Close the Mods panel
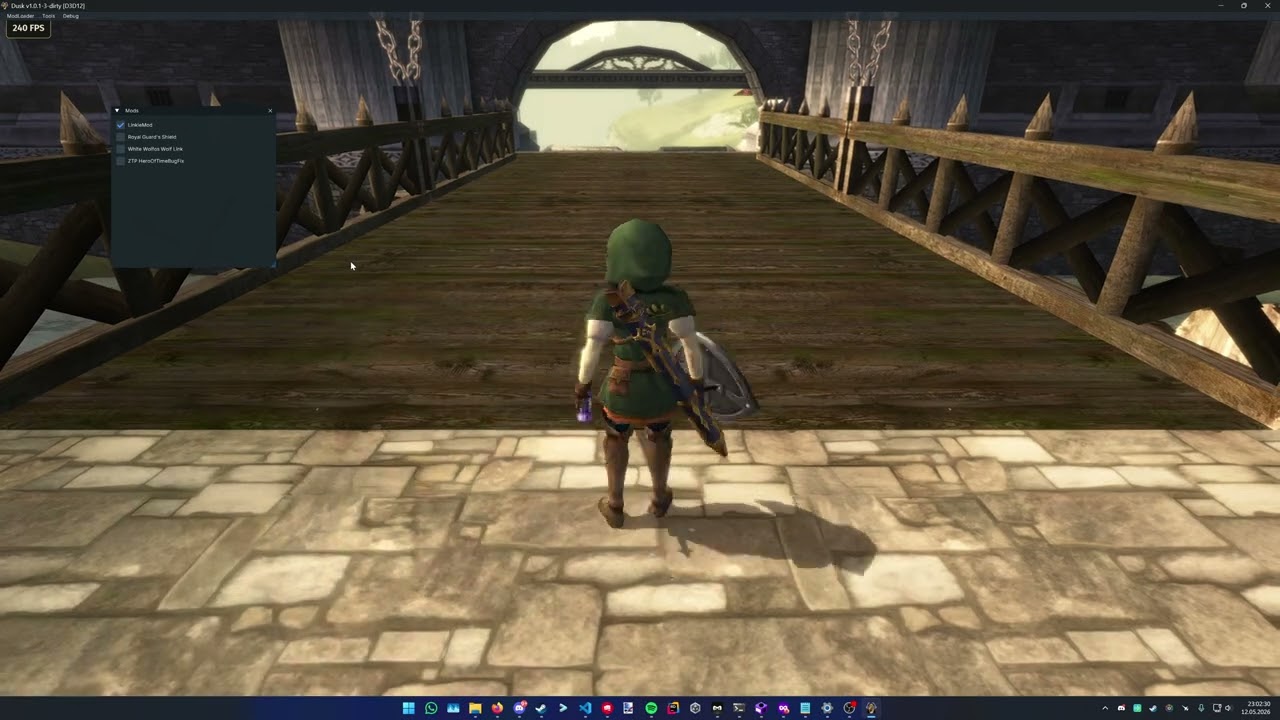The image size is (1280, 720). tap(269, 110)
